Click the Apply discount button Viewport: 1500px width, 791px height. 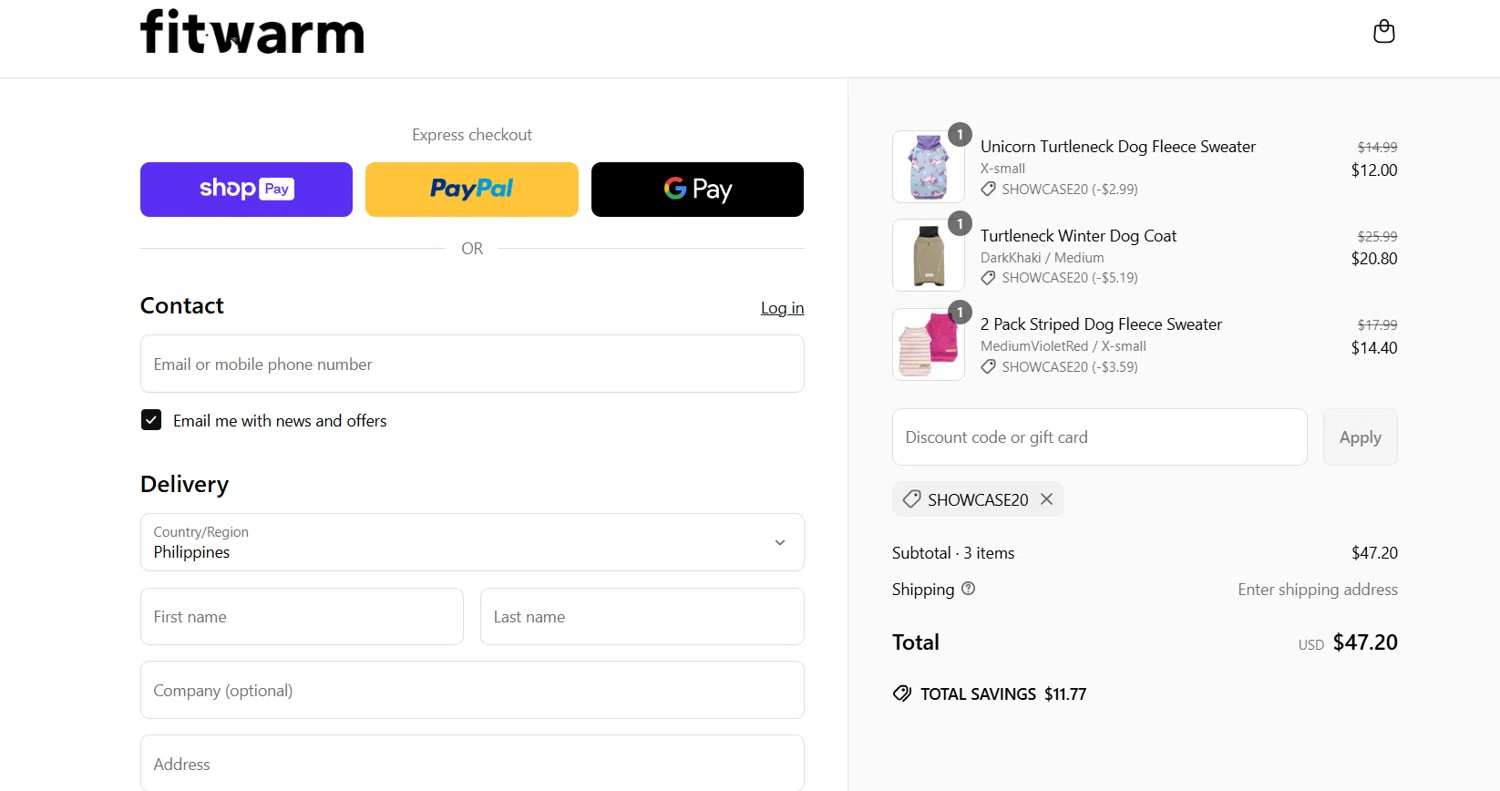click(1360, 437)
